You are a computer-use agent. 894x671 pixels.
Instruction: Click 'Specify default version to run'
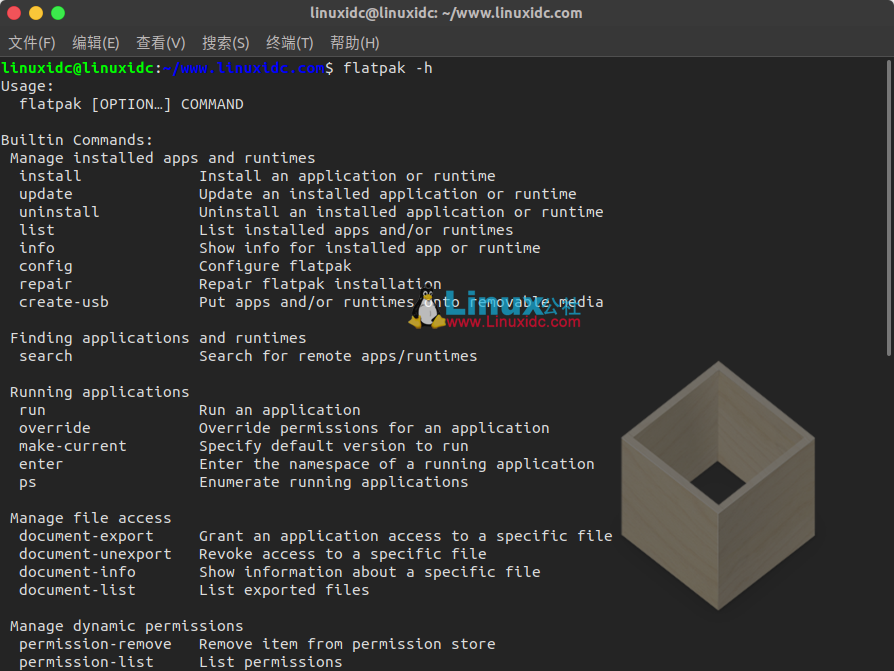click(x=334, y=446)
